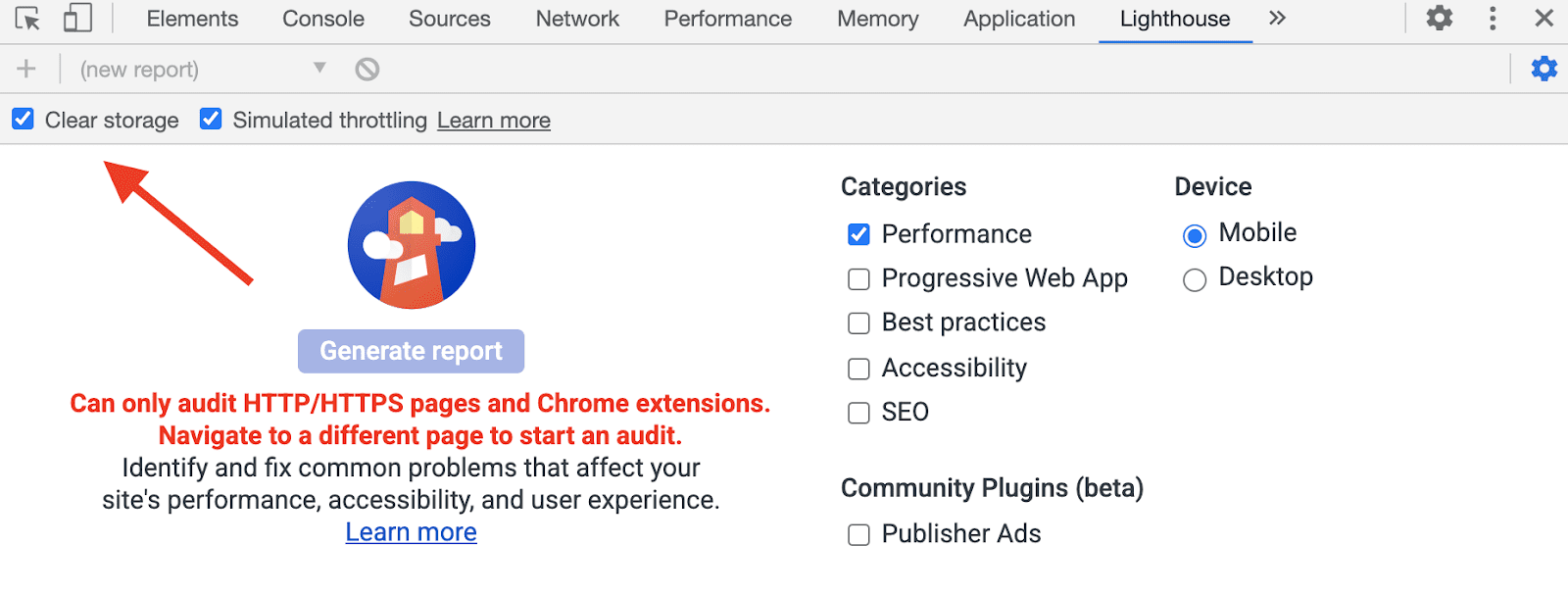This screenshot has height=595, width=1568.
Task: Click the inspect element cursor icon
Action: (x=27, y=19)
